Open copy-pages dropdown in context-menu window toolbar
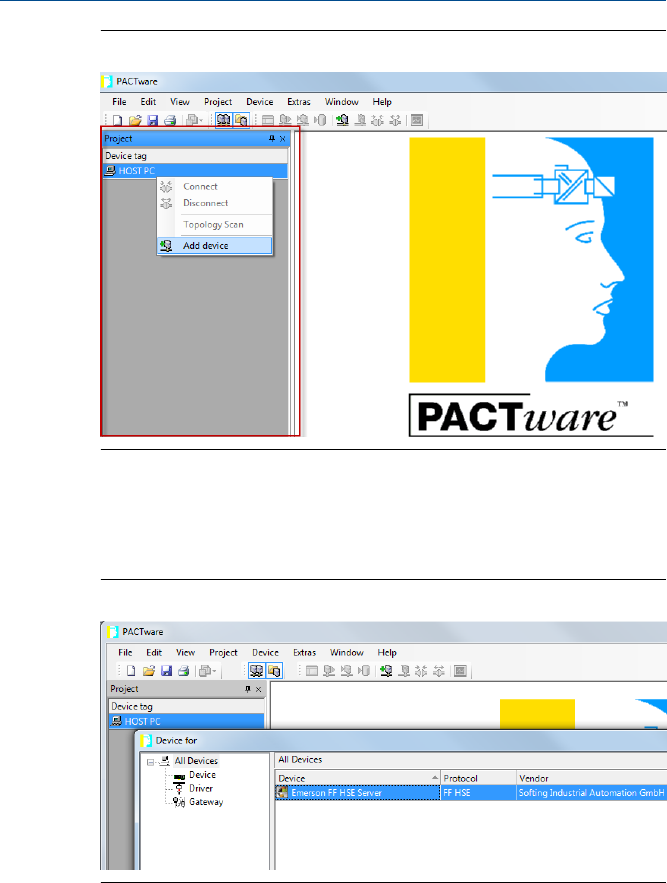 pyautogui.click(x=194, y=120)
